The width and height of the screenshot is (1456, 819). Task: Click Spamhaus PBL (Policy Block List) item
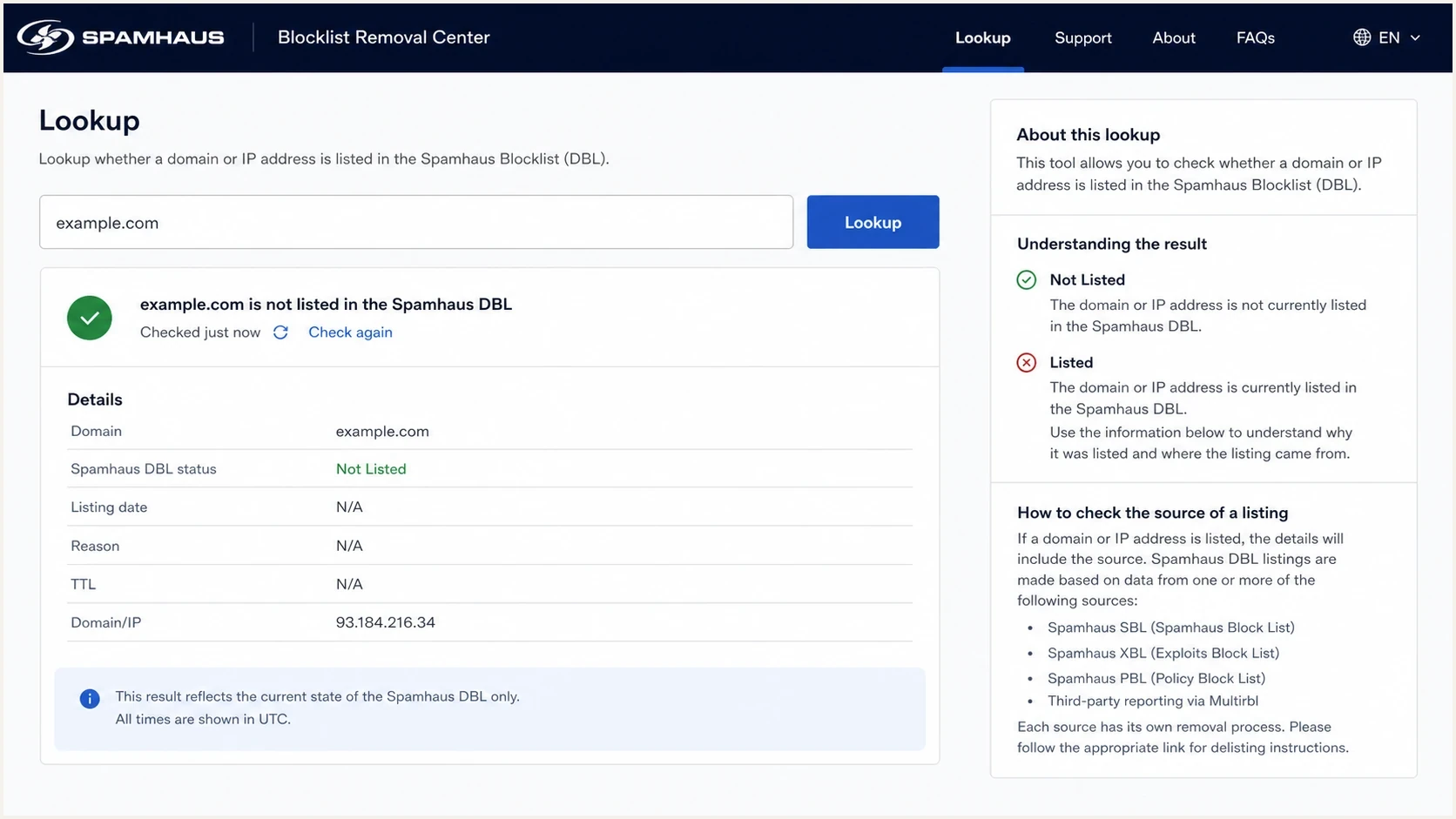click(x=1156, y=678)
